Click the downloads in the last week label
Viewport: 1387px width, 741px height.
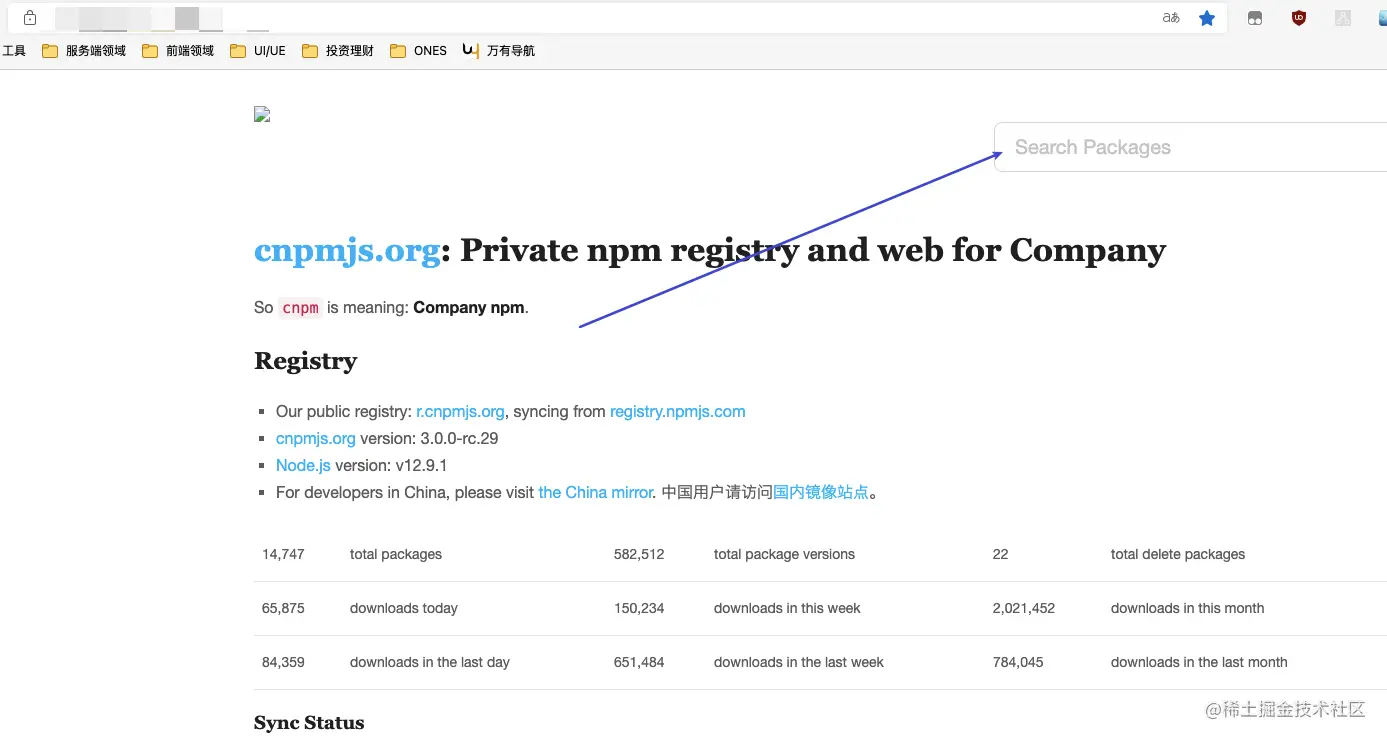click(799, 662)
